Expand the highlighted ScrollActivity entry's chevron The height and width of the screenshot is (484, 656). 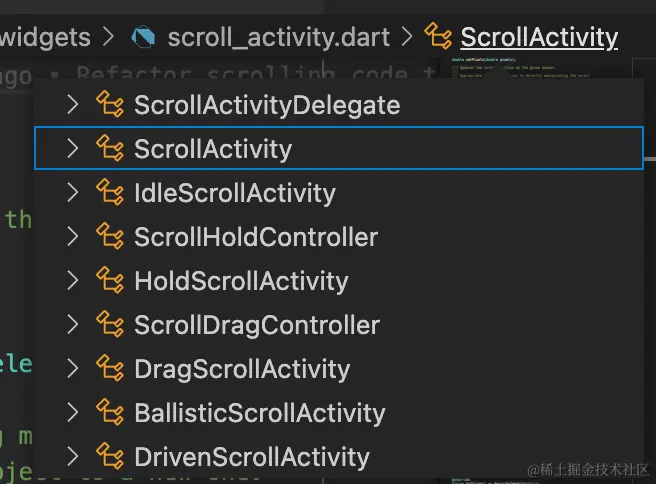(73, 149)
